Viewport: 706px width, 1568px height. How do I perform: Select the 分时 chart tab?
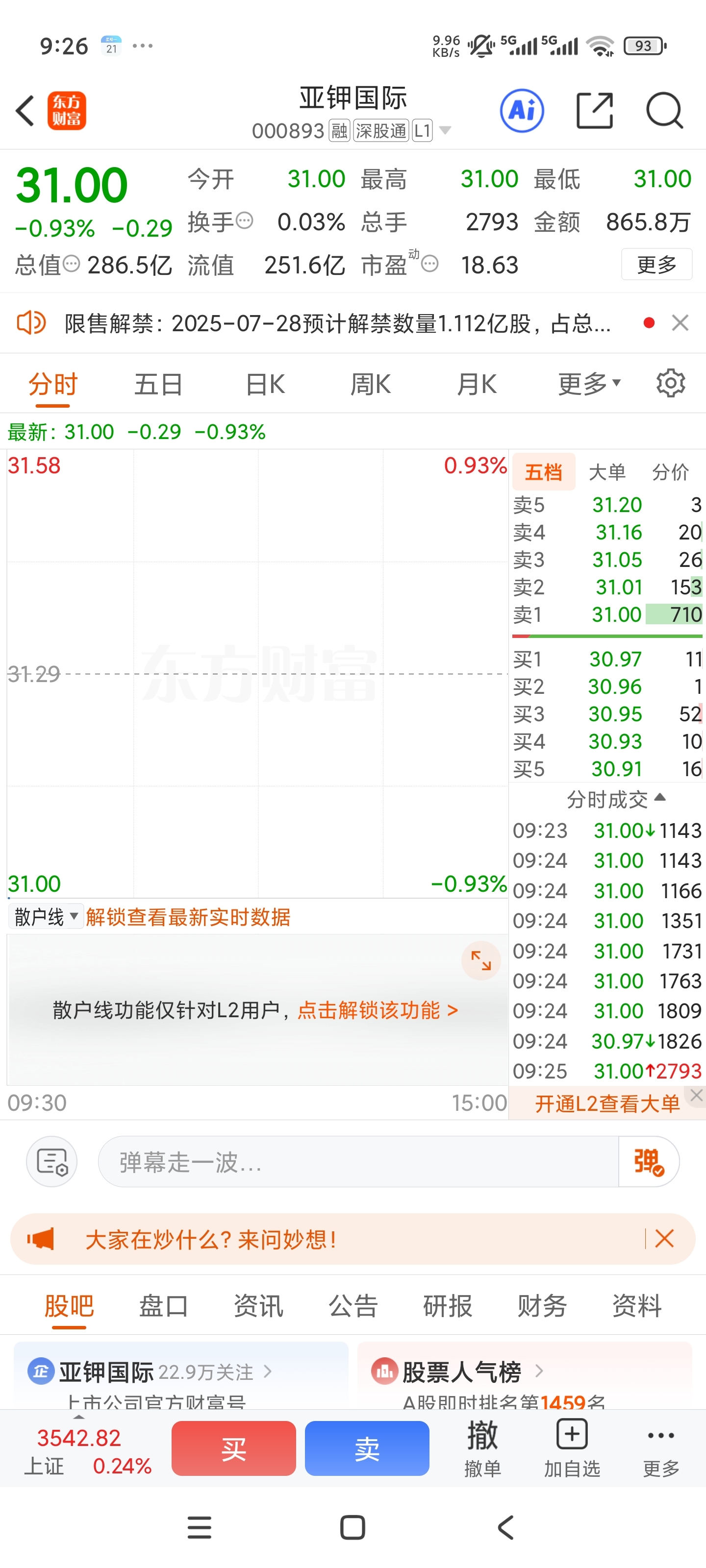[x=53, y=385]
